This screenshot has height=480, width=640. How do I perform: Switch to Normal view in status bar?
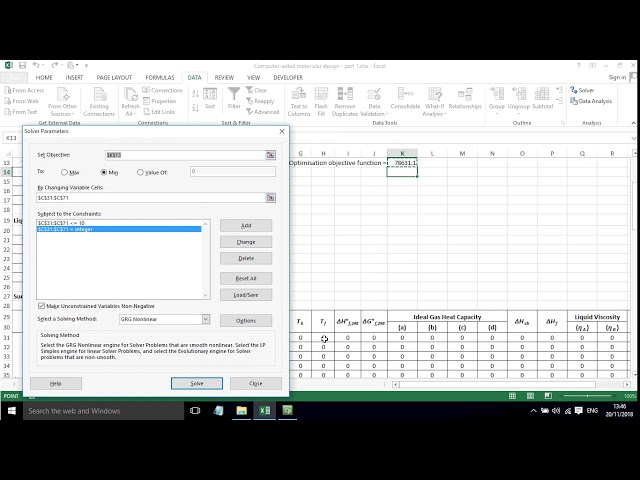tap(512, 396)
